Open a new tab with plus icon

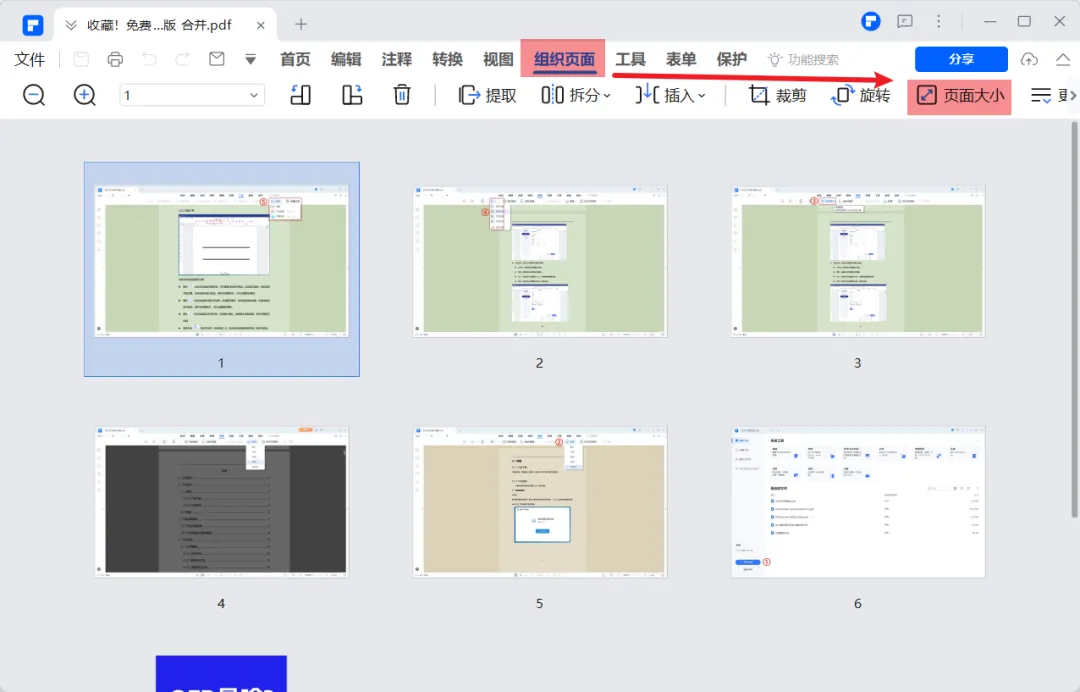[301, 23]
